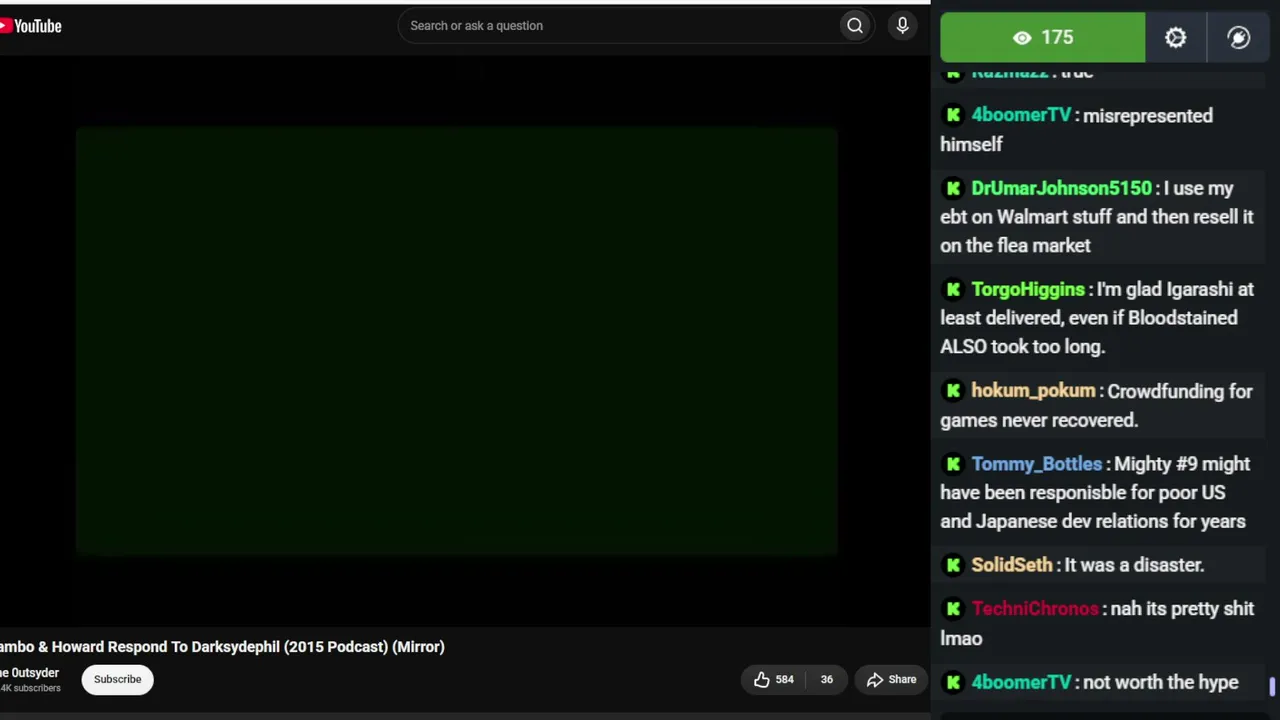Image resolution: width=1280 pixels, height=720 pixels.
Task: Click the green 175 viewer count button
Action: point(1043,38)
